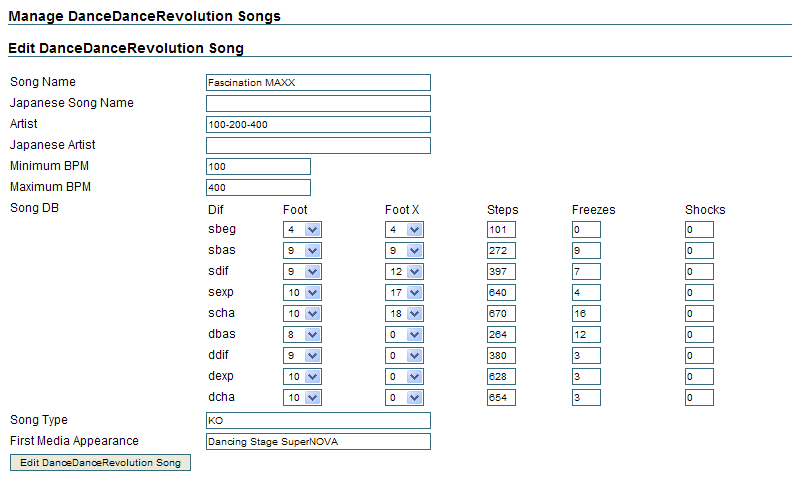Select the sdif Steps field showing 397
Screen dimensions: 800x479
[x=501, y=271]
